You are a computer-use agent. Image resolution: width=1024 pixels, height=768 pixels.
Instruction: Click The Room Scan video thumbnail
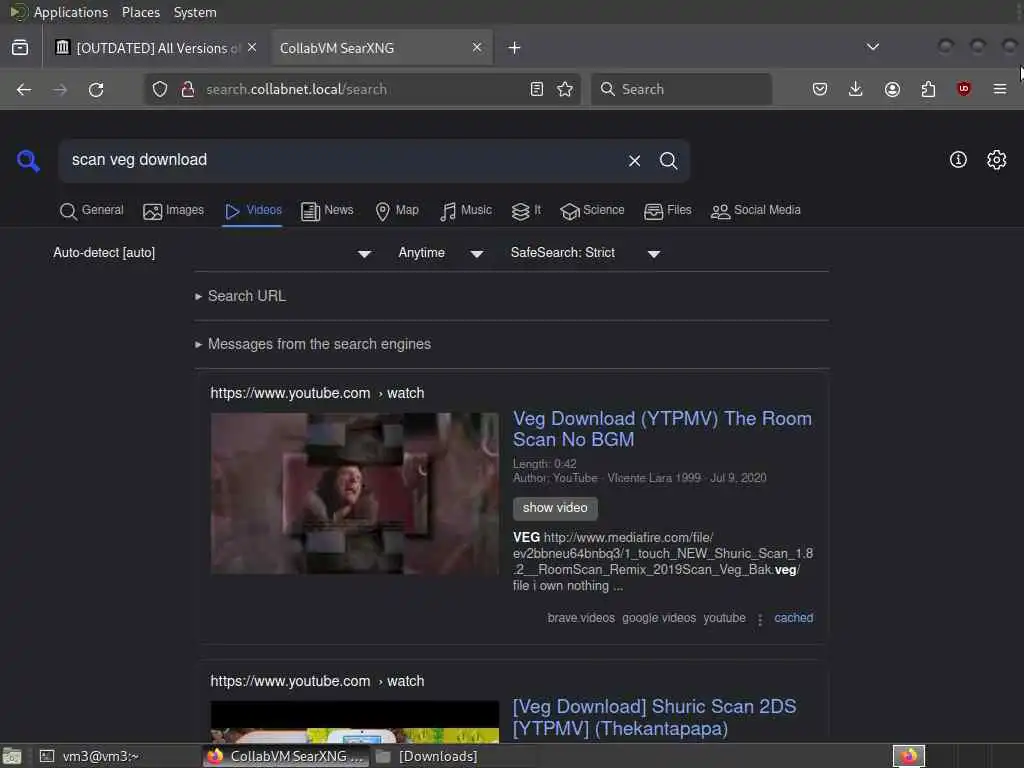[355, 494]
